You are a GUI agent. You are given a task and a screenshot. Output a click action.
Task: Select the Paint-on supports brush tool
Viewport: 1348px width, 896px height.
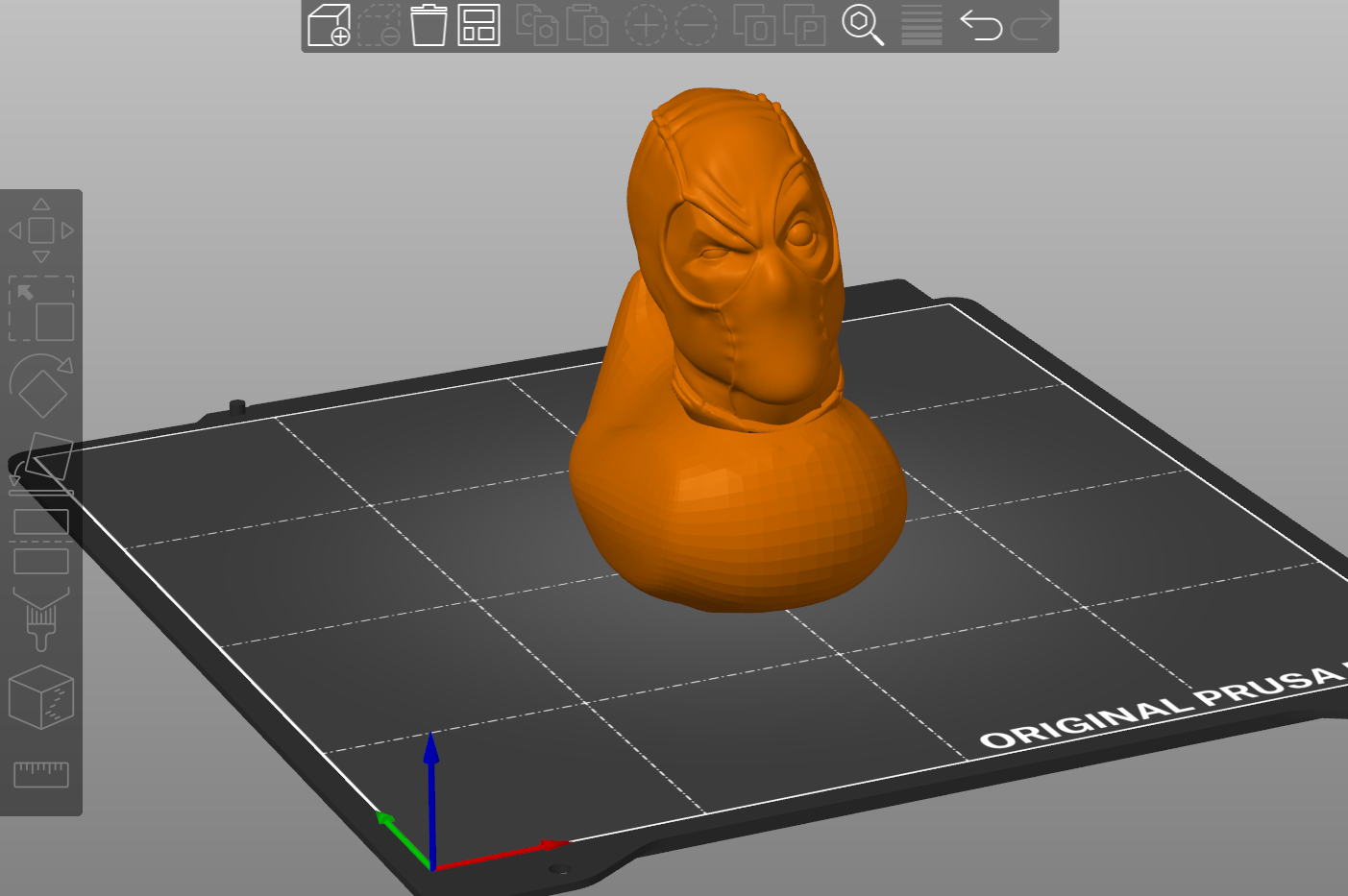[x=41, y=619]
